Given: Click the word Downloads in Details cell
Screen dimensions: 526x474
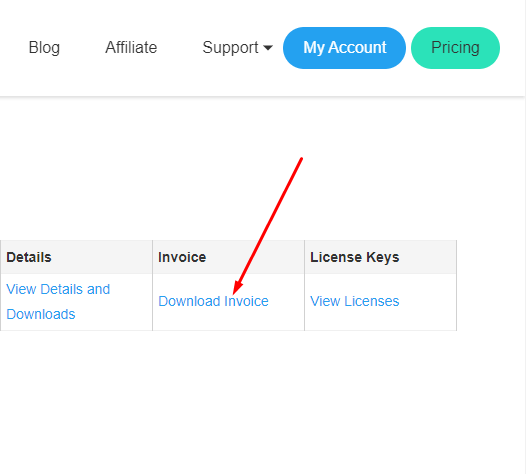Looking at the screenshot, I should (41, 314).
